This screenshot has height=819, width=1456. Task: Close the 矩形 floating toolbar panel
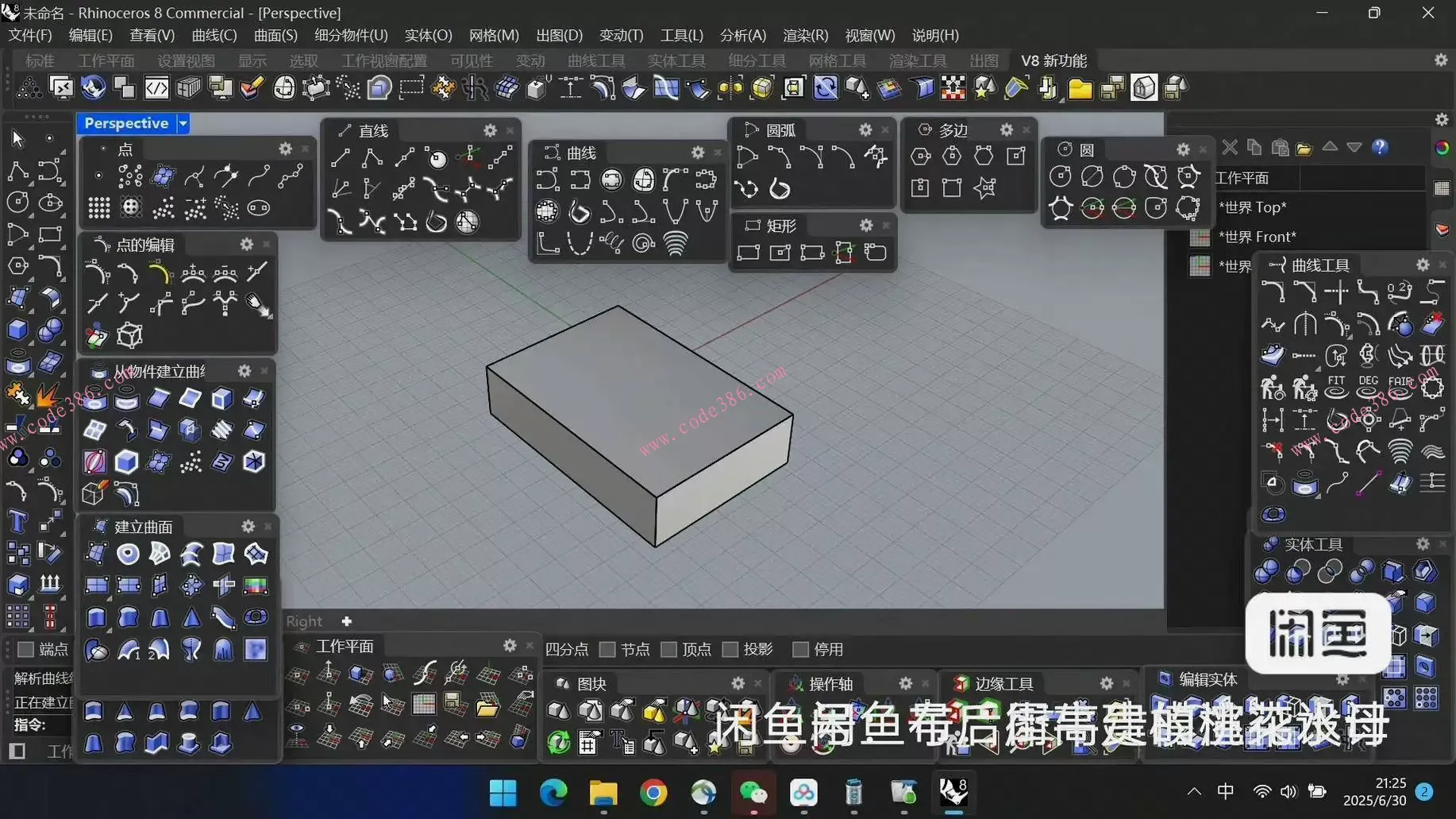(886, 226)
